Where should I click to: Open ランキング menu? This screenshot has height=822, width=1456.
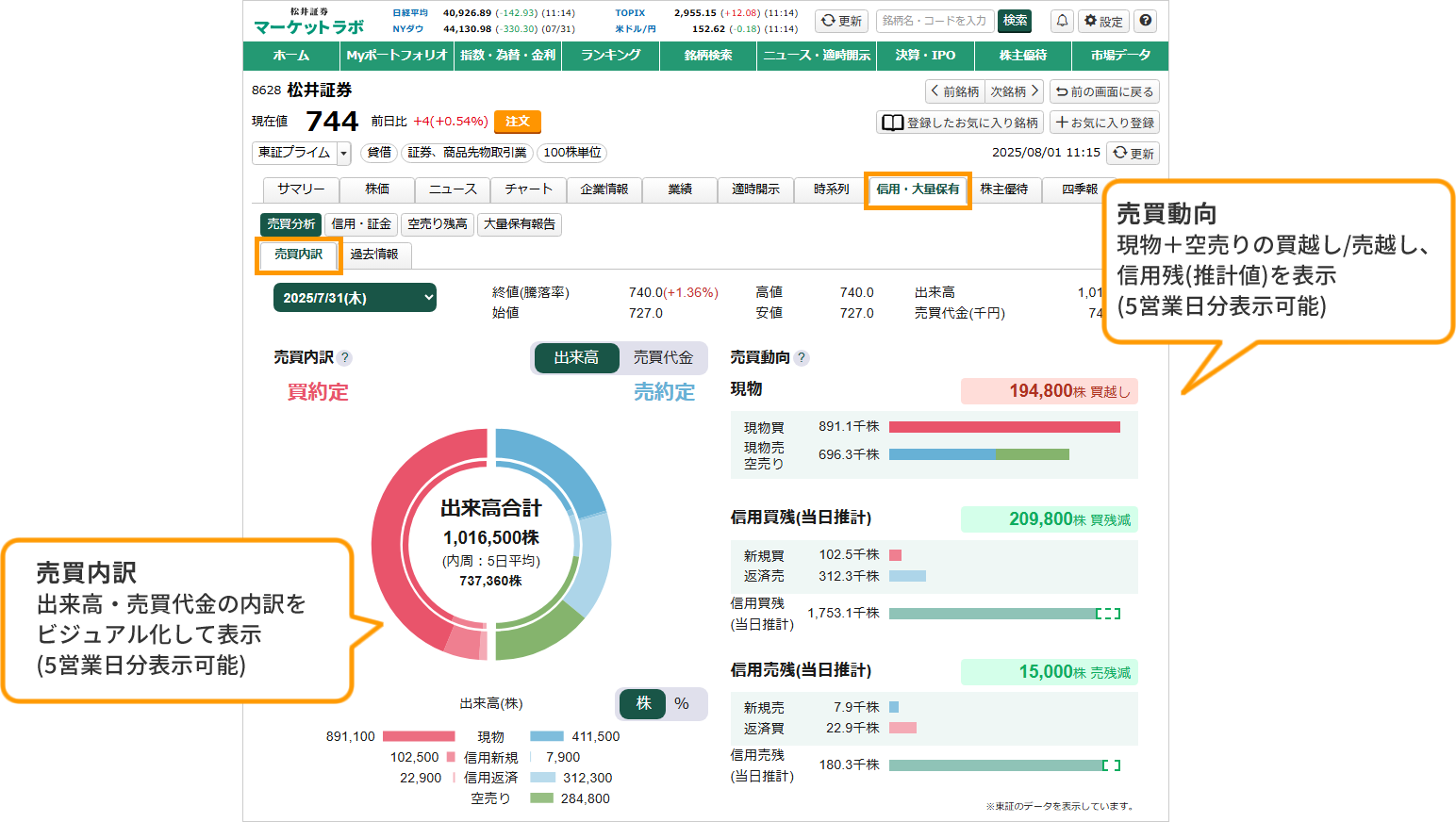pos(611,56)
